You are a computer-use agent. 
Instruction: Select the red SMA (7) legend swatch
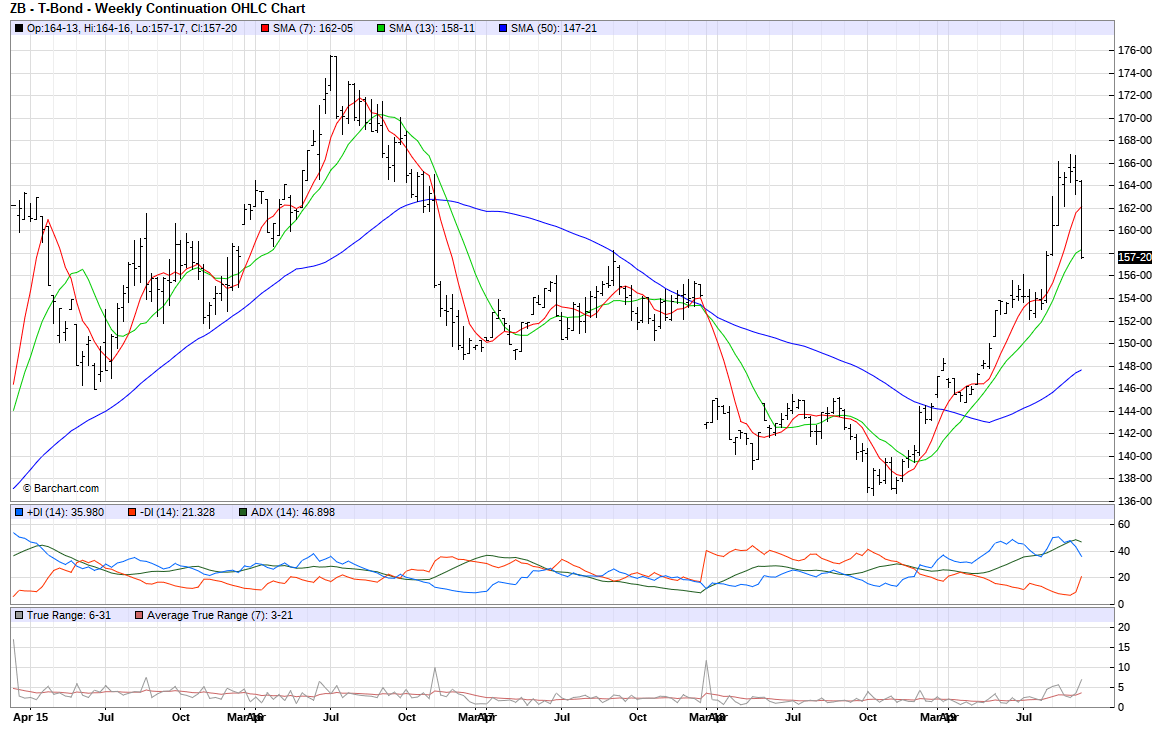coord(264,28)
